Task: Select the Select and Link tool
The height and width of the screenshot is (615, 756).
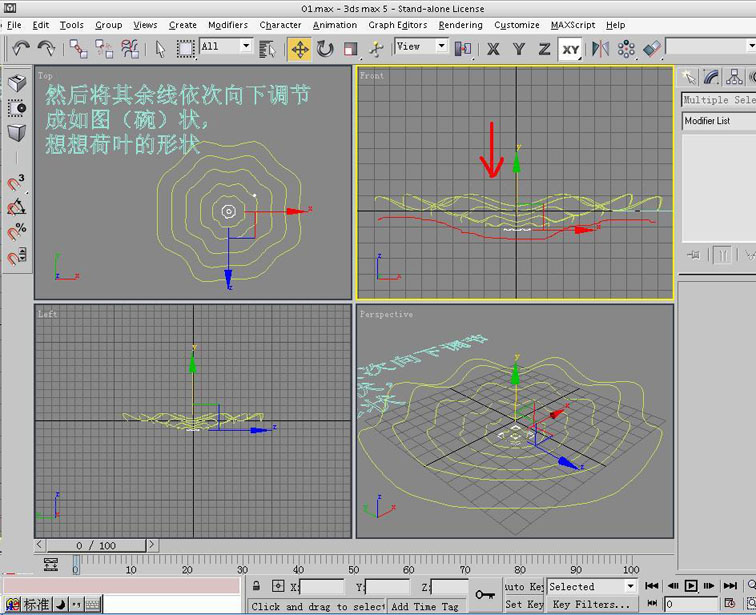Action: 78,49
